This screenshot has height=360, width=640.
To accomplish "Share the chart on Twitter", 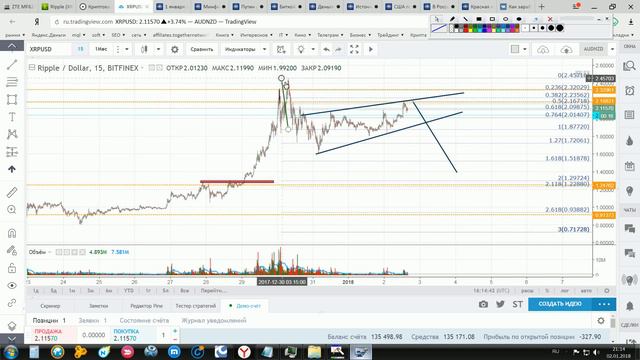I will pyautogui.click(x=500, y=304).
